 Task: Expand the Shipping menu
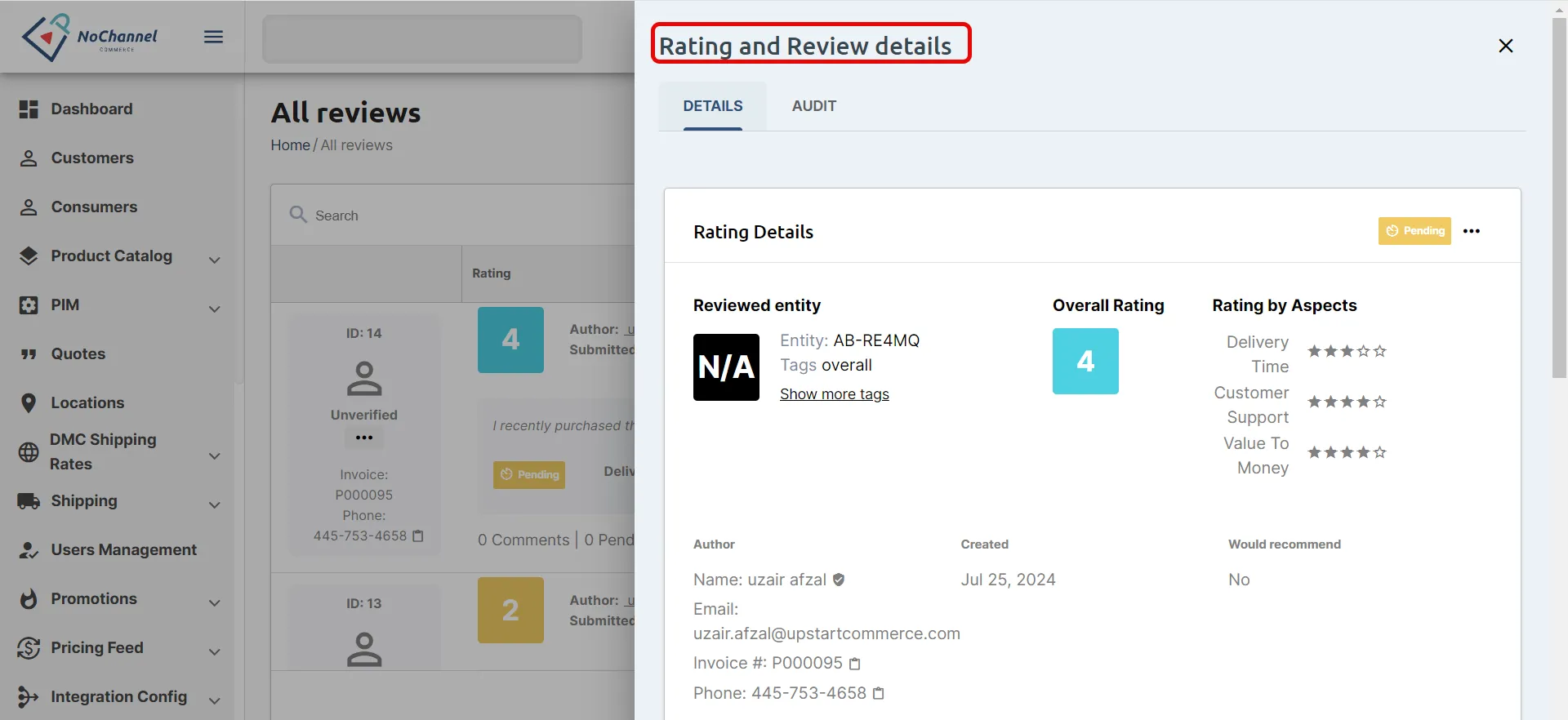pos(215,505)
